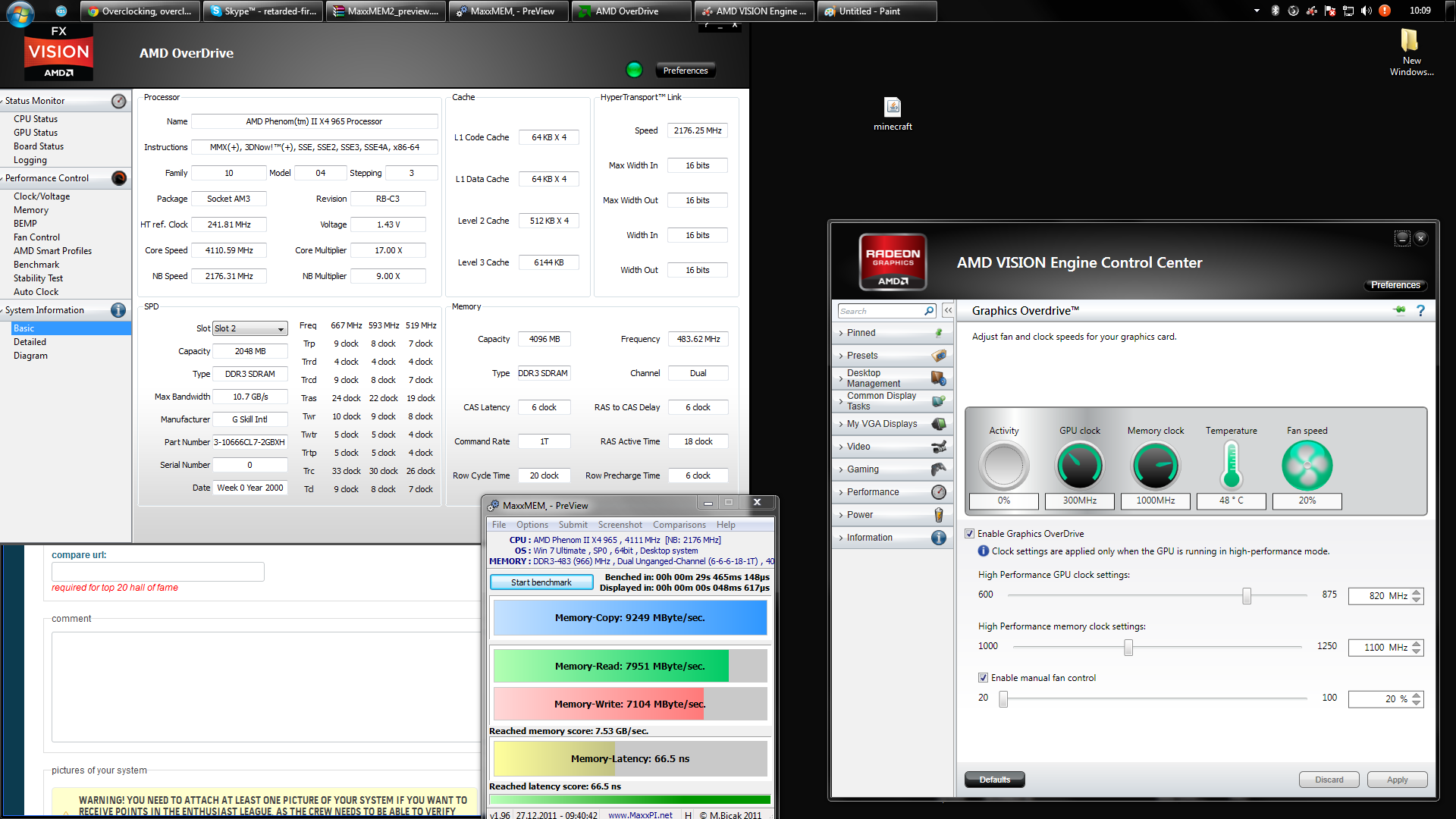Open the New Windows folder on desktop

click(x=1411, y=52)
